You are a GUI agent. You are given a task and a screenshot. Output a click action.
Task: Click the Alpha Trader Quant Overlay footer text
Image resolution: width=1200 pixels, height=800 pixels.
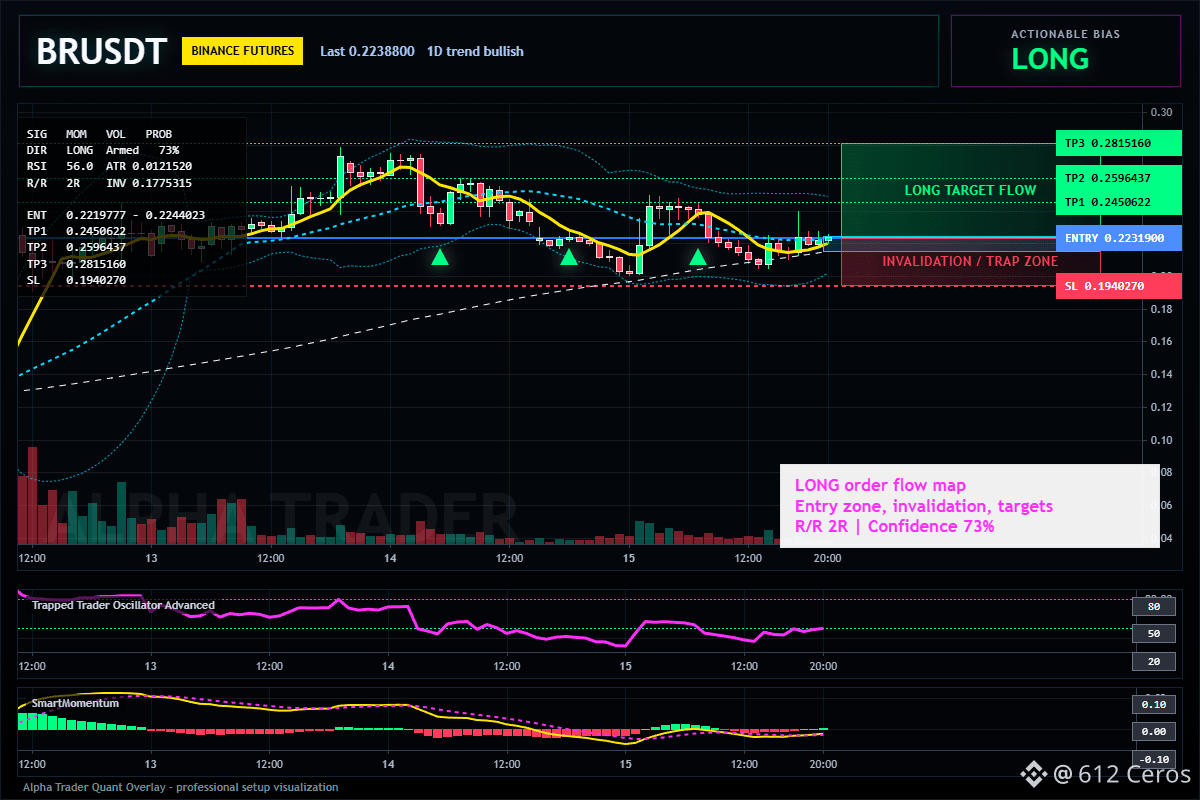[x=181, y=787]
